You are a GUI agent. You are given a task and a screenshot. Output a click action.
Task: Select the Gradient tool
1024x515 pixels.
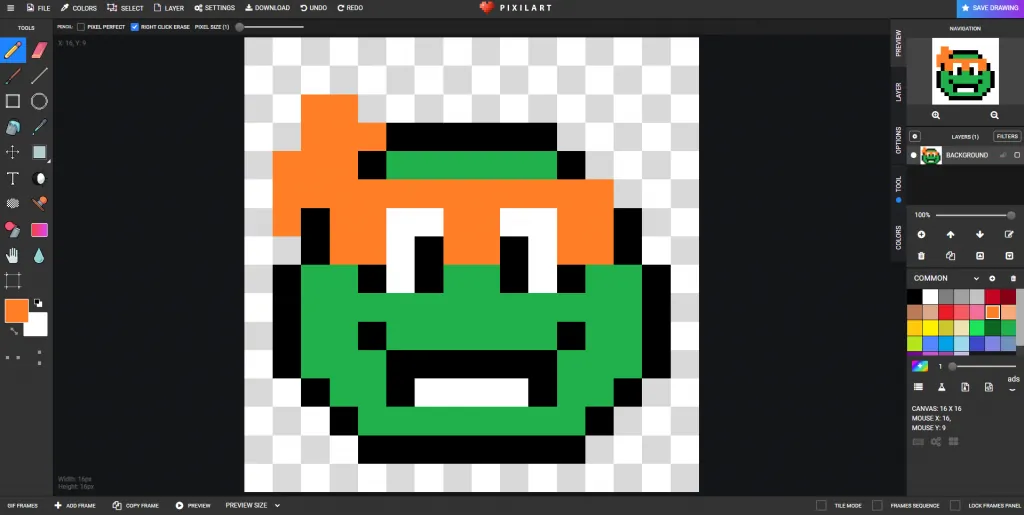click(40, 230)
